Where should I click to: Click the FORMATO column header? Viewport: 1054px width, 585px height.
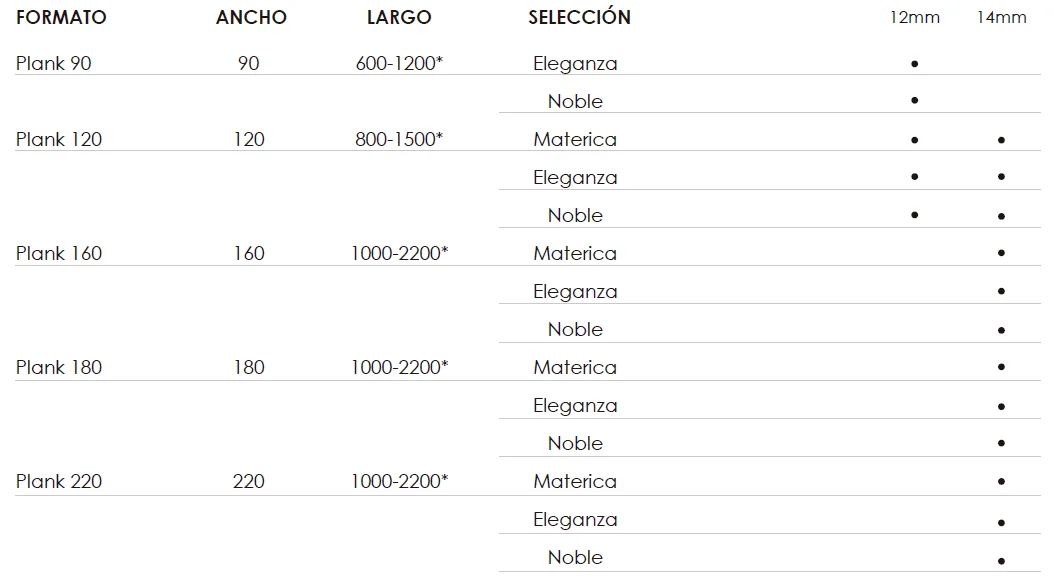pyautogui.click(x=61, y=17)
